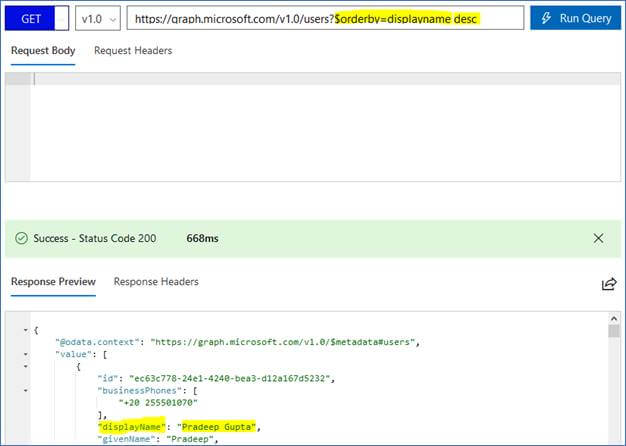Select the Request Body tab

pos(45,50)
